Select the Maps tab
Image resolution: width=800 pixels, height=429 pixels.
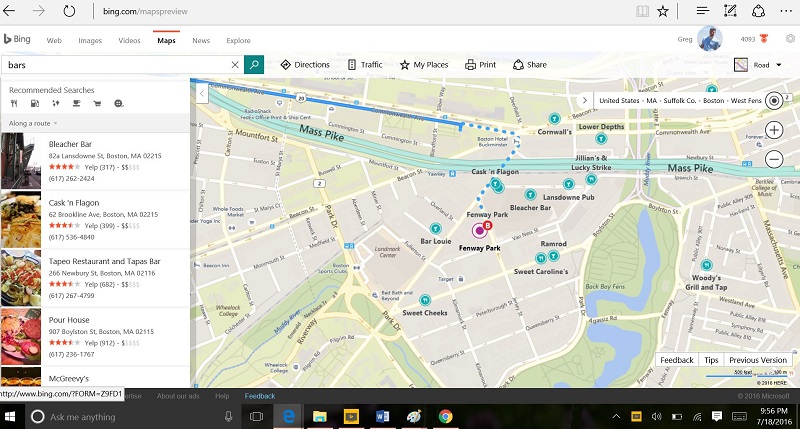[x=166, y=40]
